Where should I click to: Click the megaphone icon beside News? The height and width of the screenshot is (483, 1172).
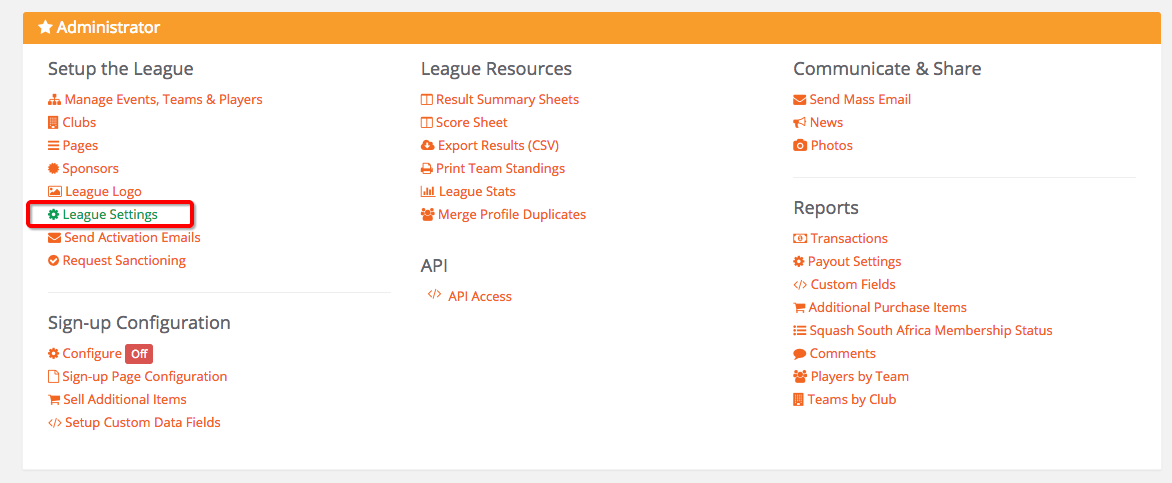pos(800,123)
